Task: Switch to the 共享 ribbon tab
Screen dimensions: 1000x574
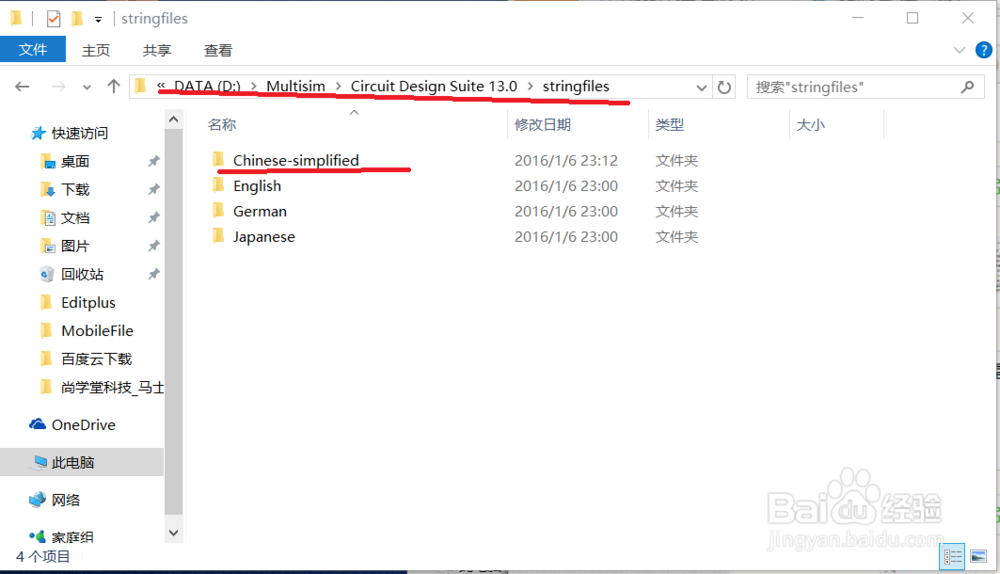Action: [x=157, y=50]
